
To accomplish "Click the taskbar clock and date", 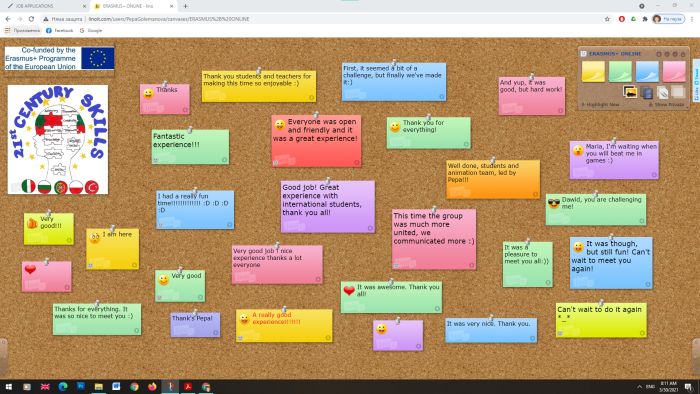I will coord(668,386).
